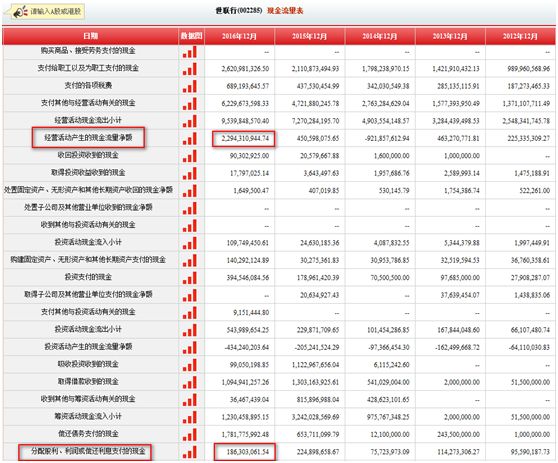Open chart icon for 支付其他与投资活动有关的现金 row

point(190,313)
